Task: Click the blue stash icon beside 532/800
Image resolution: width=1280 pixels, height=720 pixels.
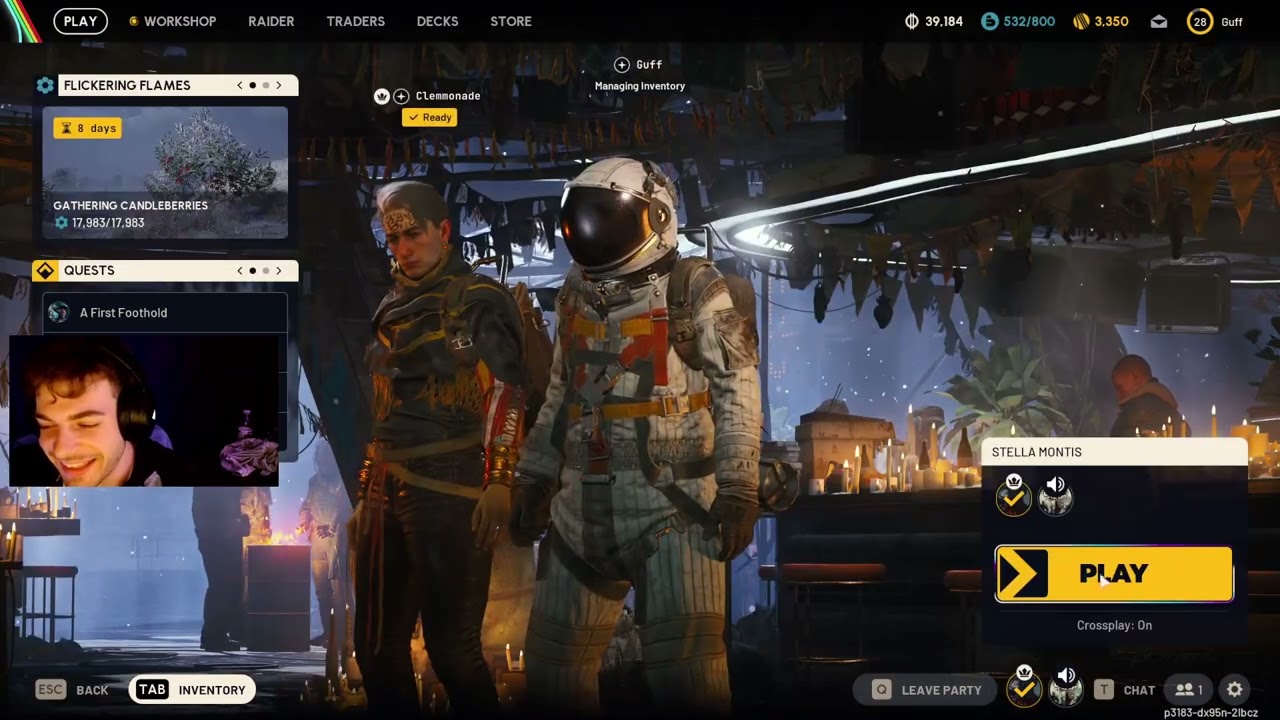Action: (x=989, y=21)
